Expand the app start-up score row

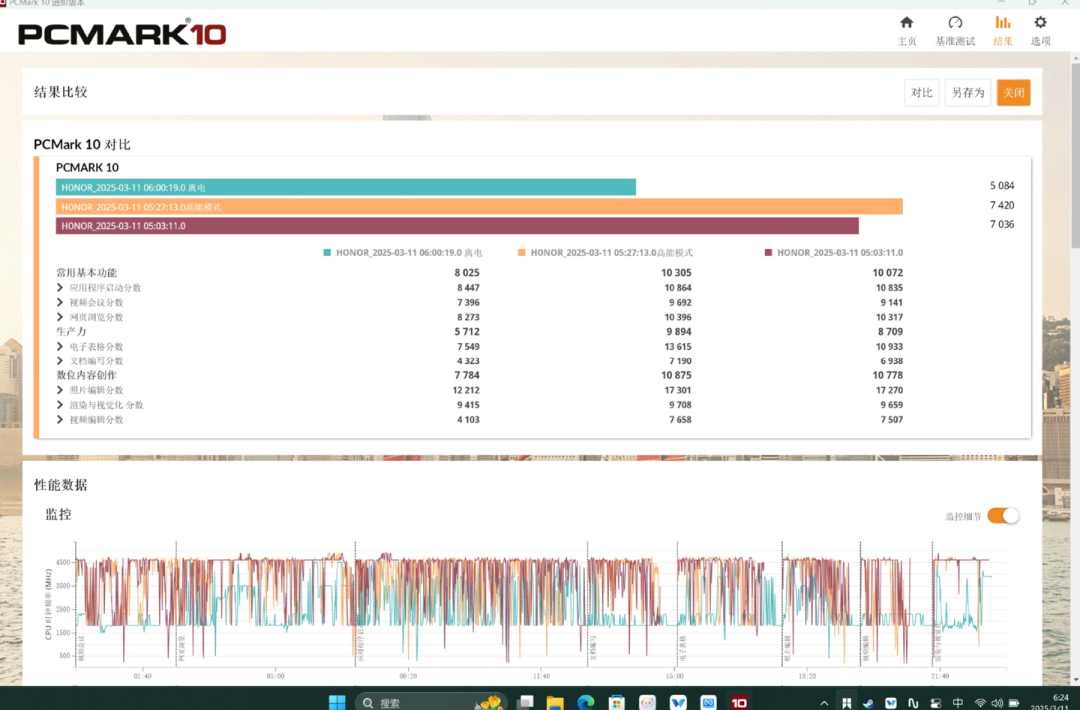[x=60, y=287]
